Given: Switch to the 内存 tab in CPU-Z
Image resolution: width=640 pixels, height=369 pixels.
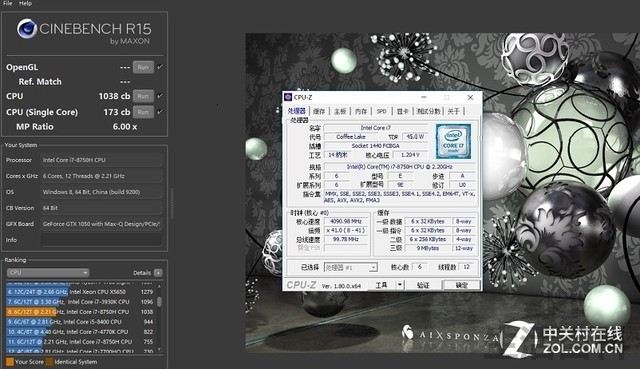Looking at the screenshot, I should pos(361,111).
